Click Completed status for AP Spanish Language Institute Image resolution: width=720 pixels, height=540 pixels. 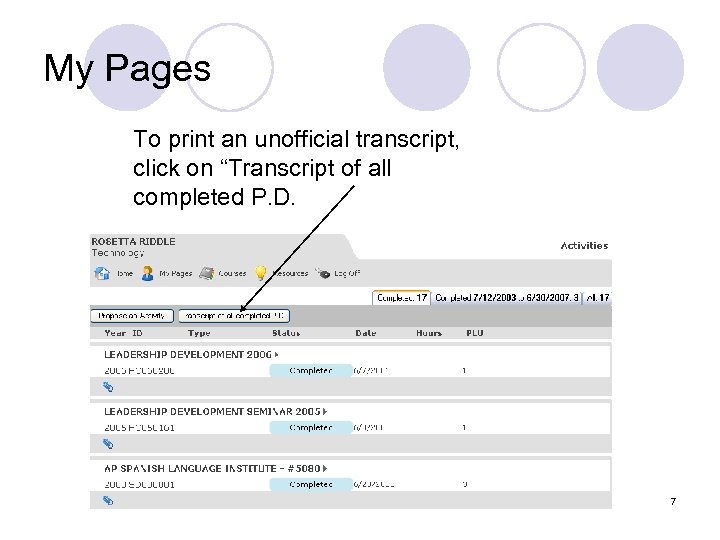311,484
